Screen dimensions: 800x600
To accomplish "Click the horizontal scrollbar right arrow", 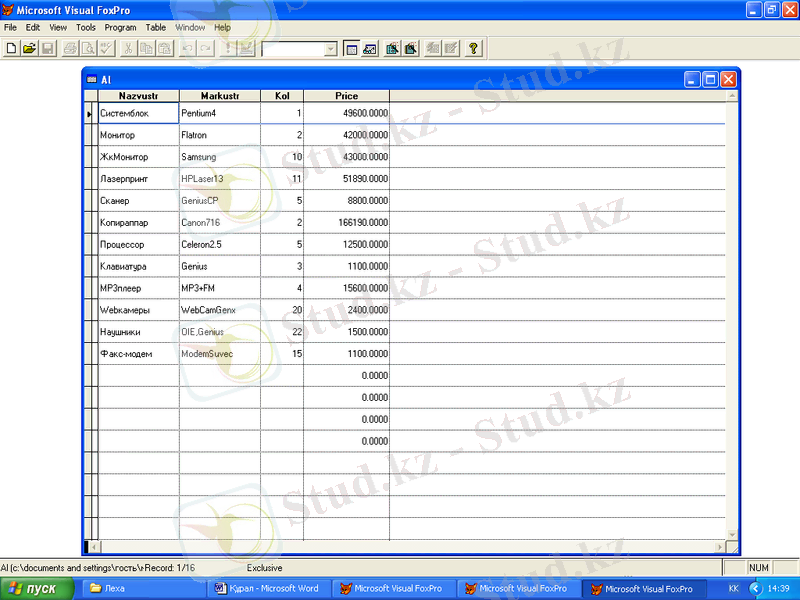I will (x=720, y=547).
